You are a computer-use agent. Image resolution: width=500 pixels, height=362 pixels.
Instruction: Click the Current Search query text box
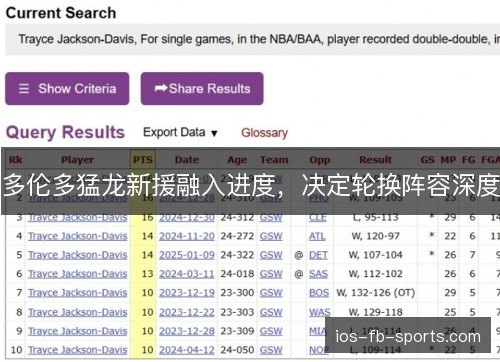pos(253,39)
